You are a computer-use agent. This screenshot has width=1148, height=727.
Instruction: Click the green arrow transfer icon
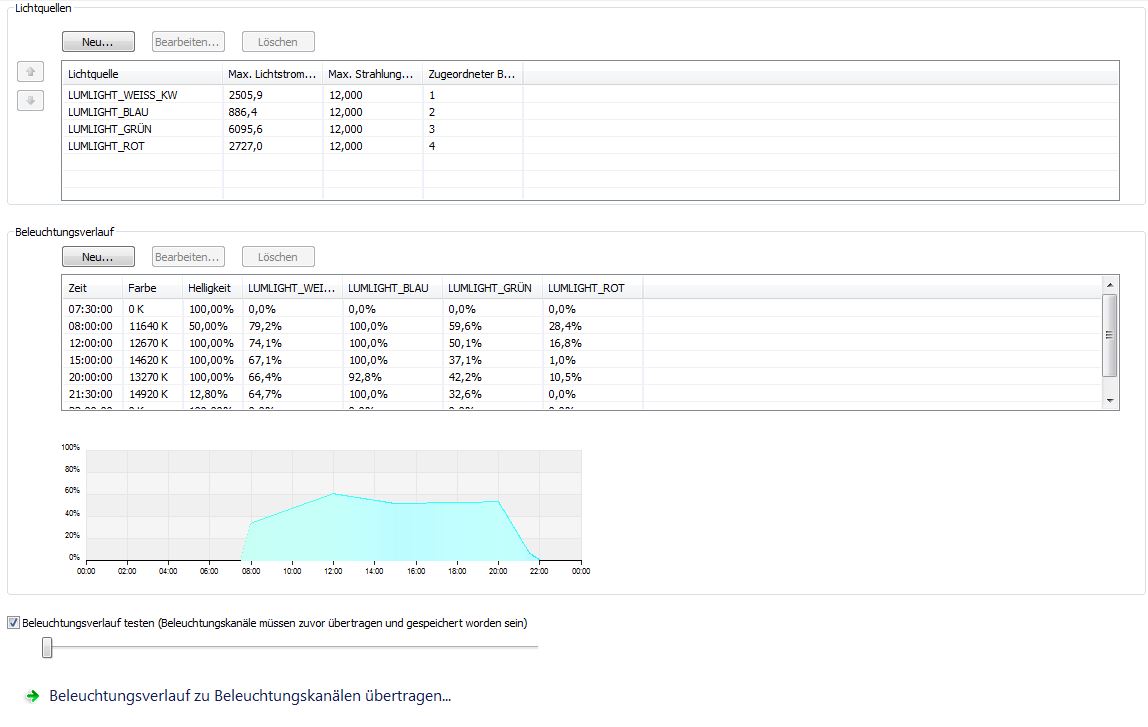pyautogui.click(x=33, y=696)
